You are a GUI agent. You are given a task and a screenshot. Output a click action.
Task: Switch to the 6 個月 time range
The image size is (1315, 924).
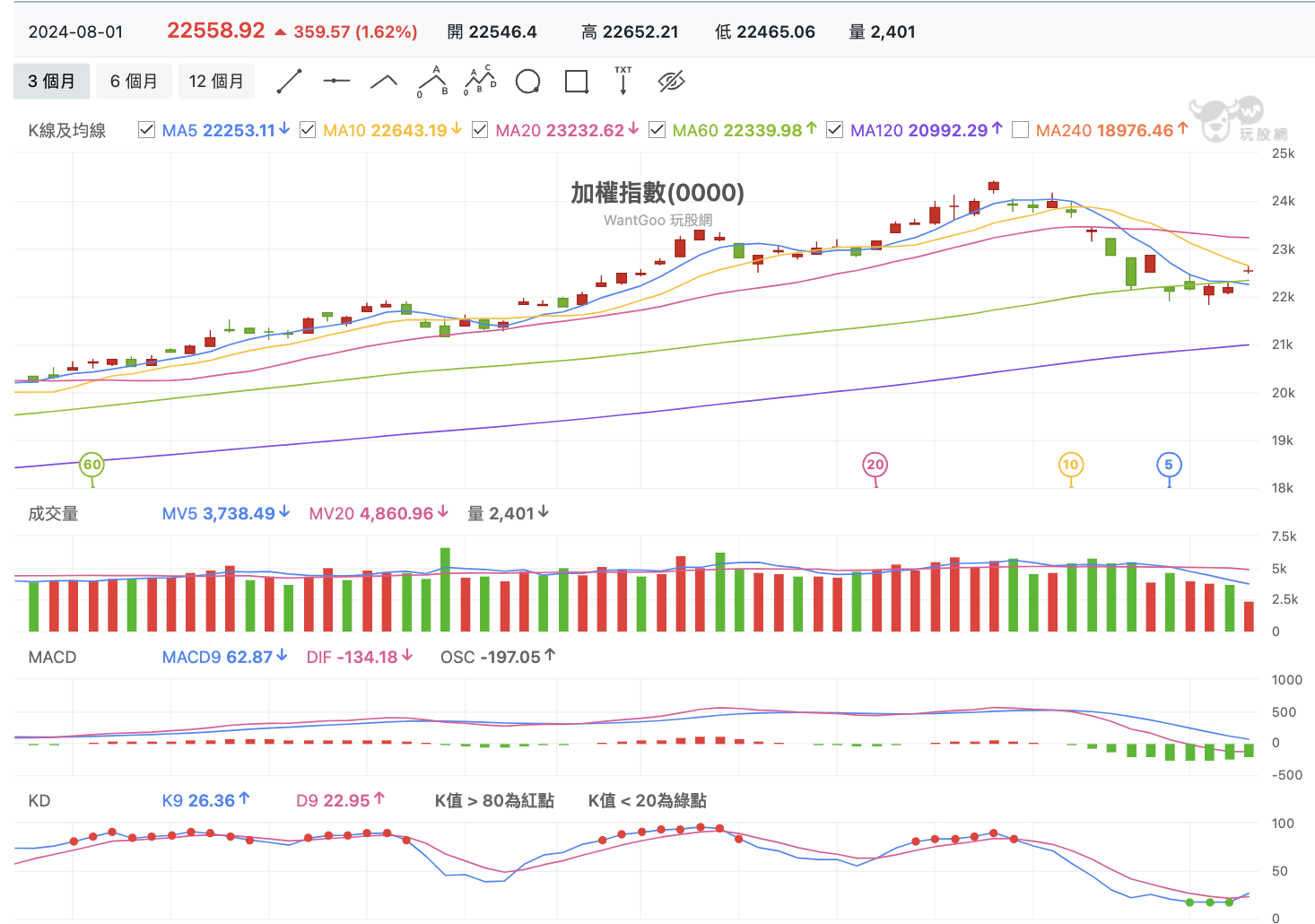coord(134,82)
